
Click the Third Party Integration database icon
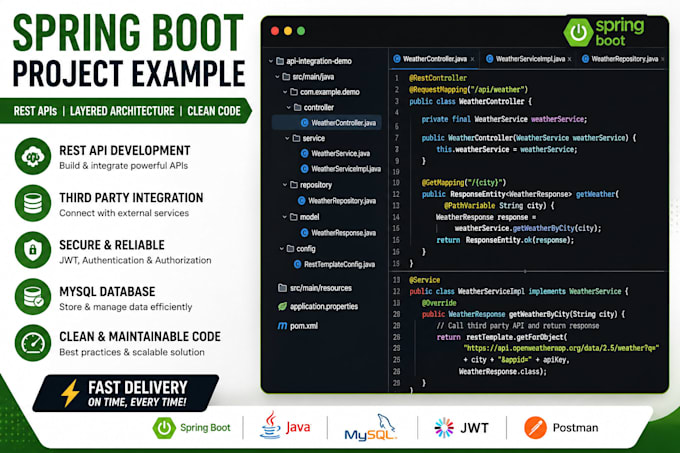33,203
